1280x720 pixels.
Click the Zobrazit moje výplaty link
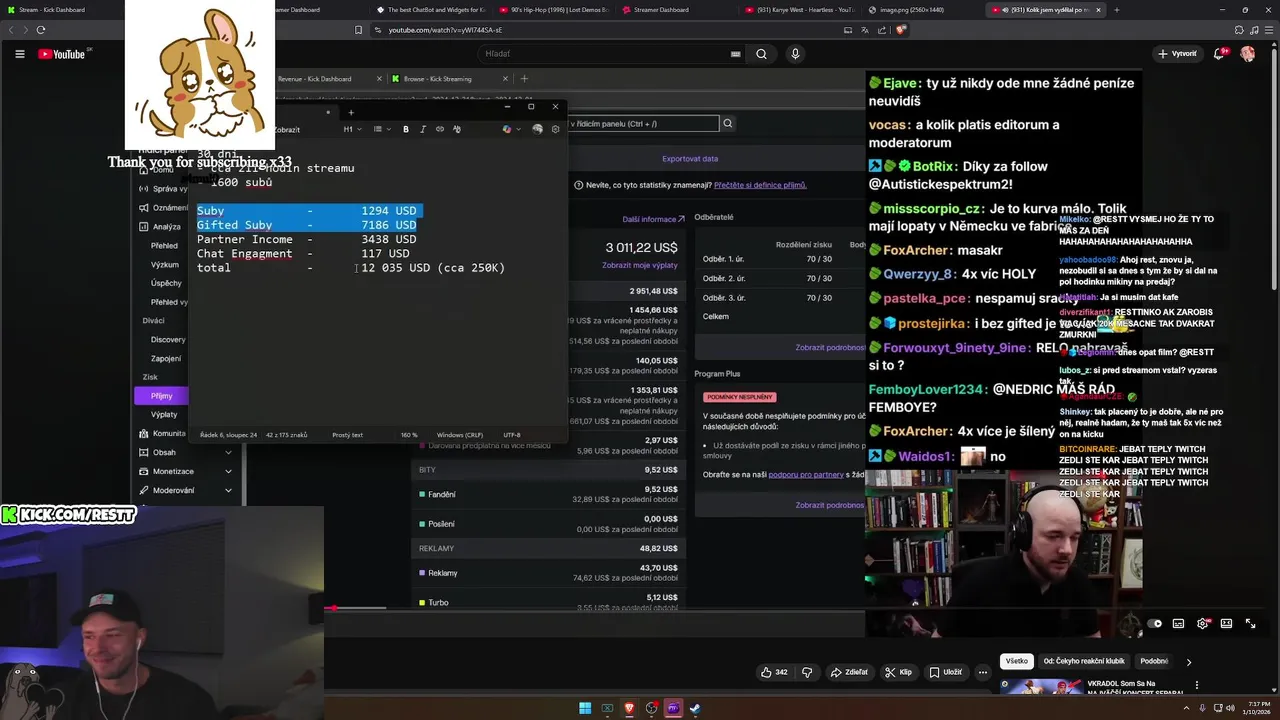tap(640, 266)
